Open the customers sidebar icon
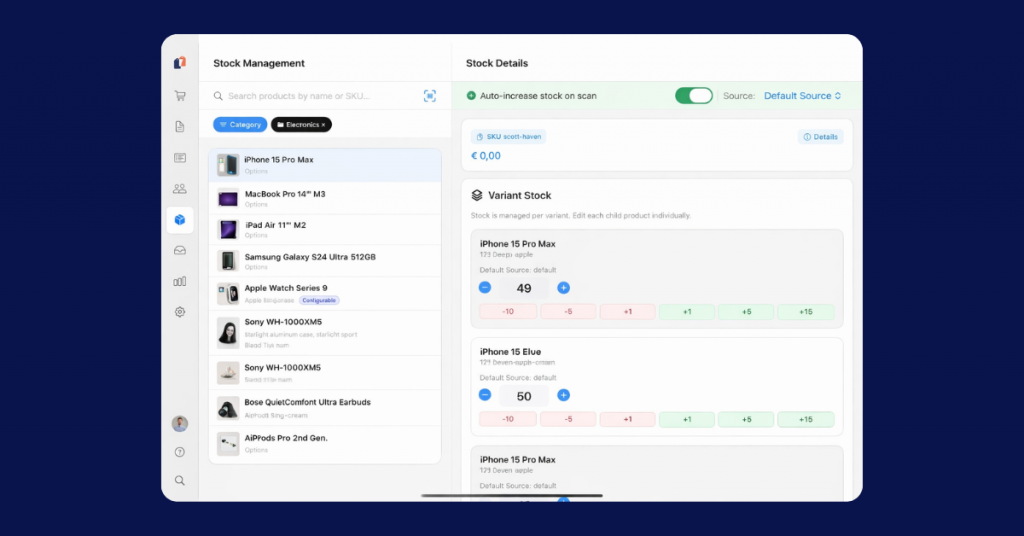This screenshot has width=1024, height=536. click(x=180, y=188)
